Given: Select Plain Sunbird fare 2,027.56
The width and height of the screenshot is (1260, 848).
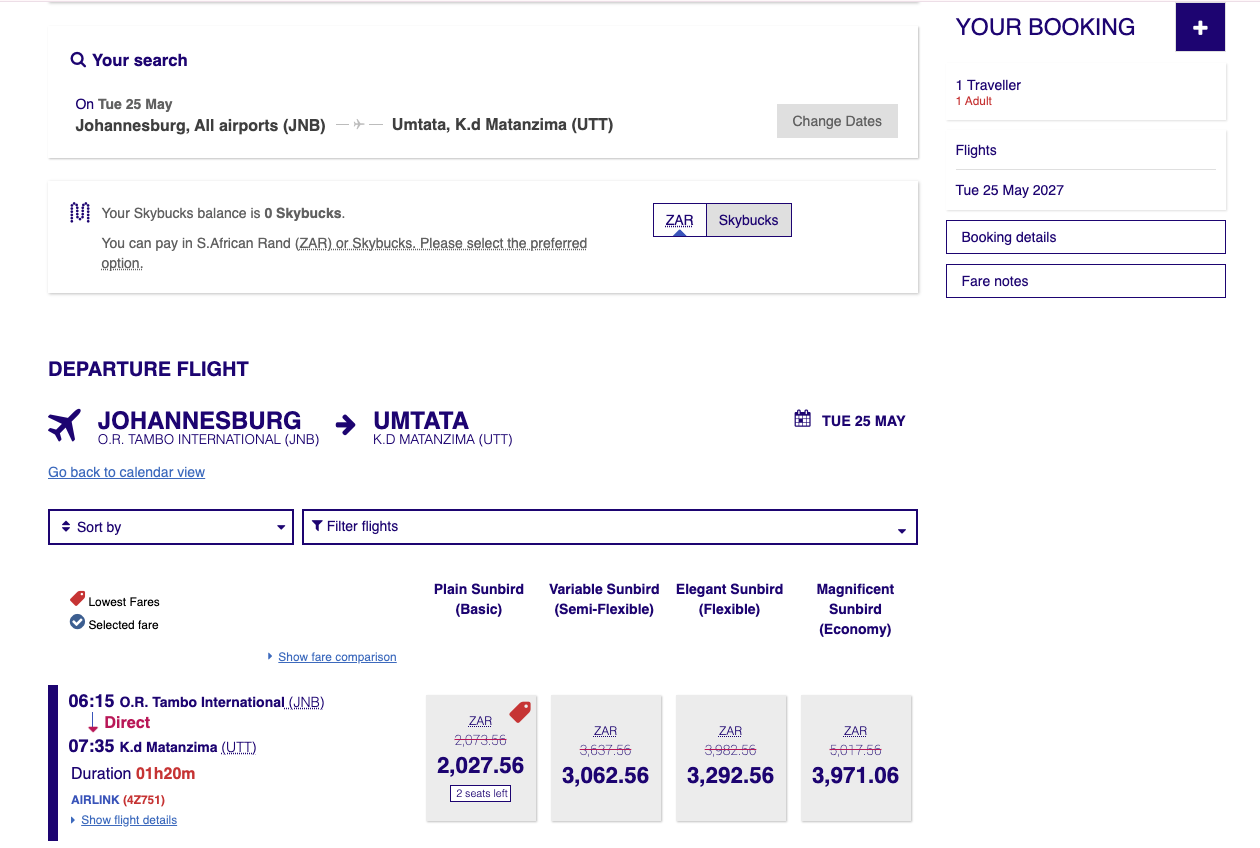Looking at the screenshot, I should [481, 758].
